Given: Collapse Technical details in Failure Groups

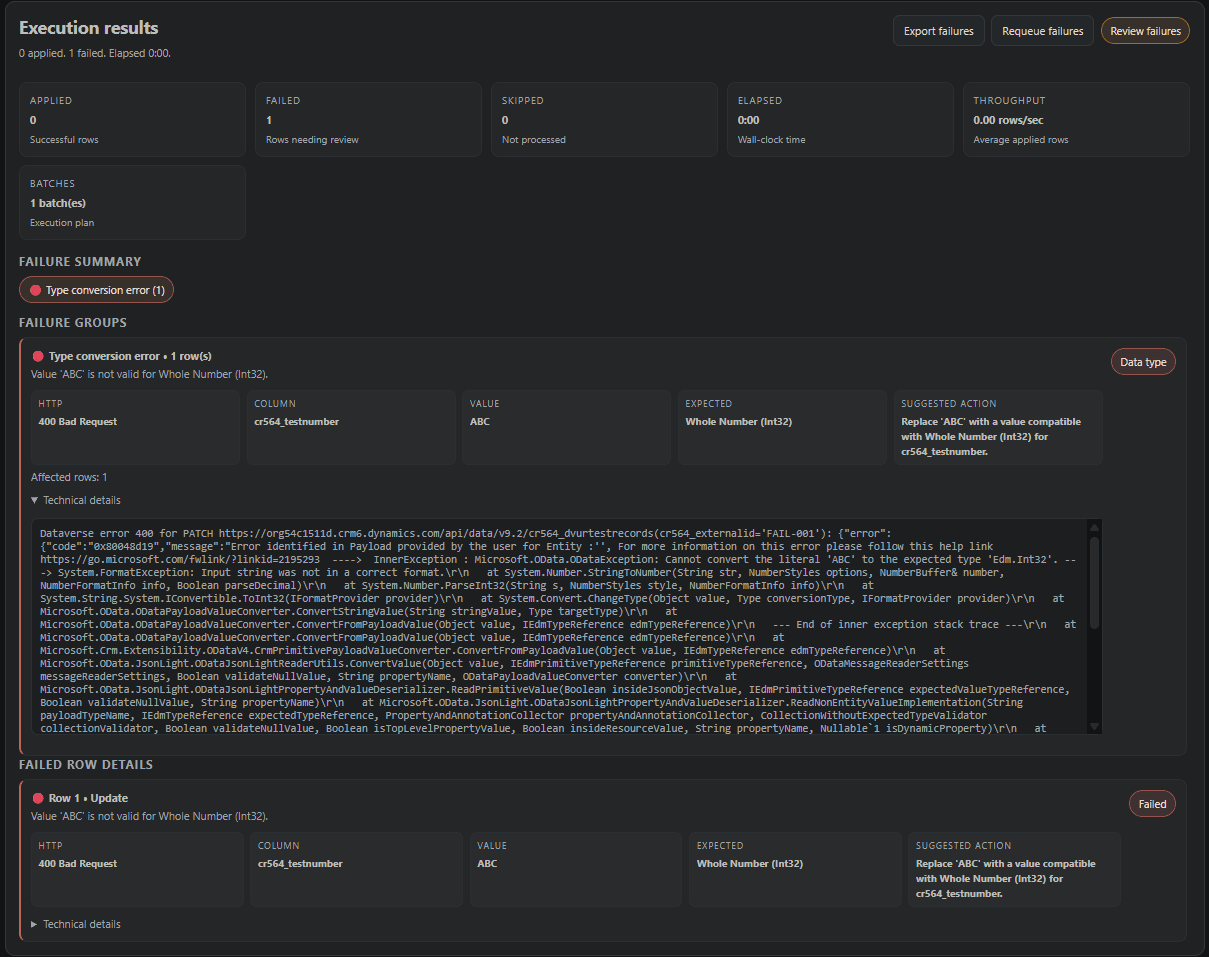Looking at the screenshot, I should [x=76, y=500].
